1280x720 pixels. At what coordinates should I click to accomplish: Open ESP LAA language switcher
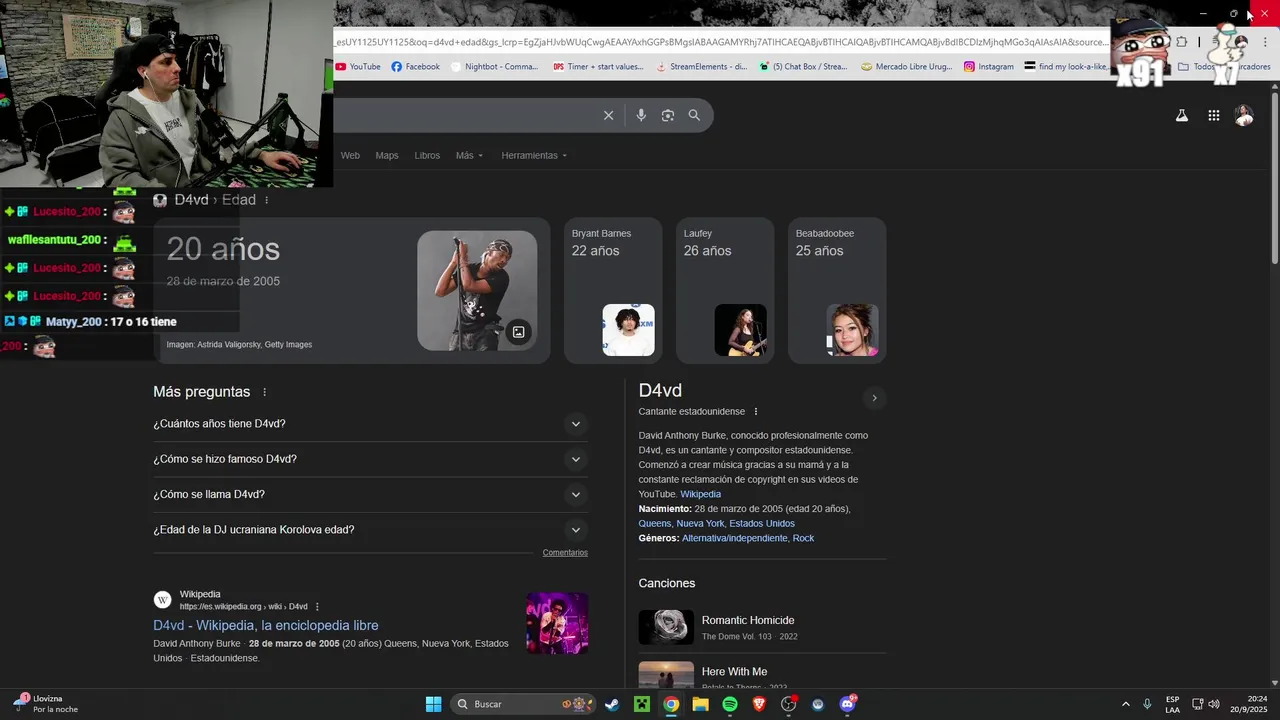pos(1172,704)
